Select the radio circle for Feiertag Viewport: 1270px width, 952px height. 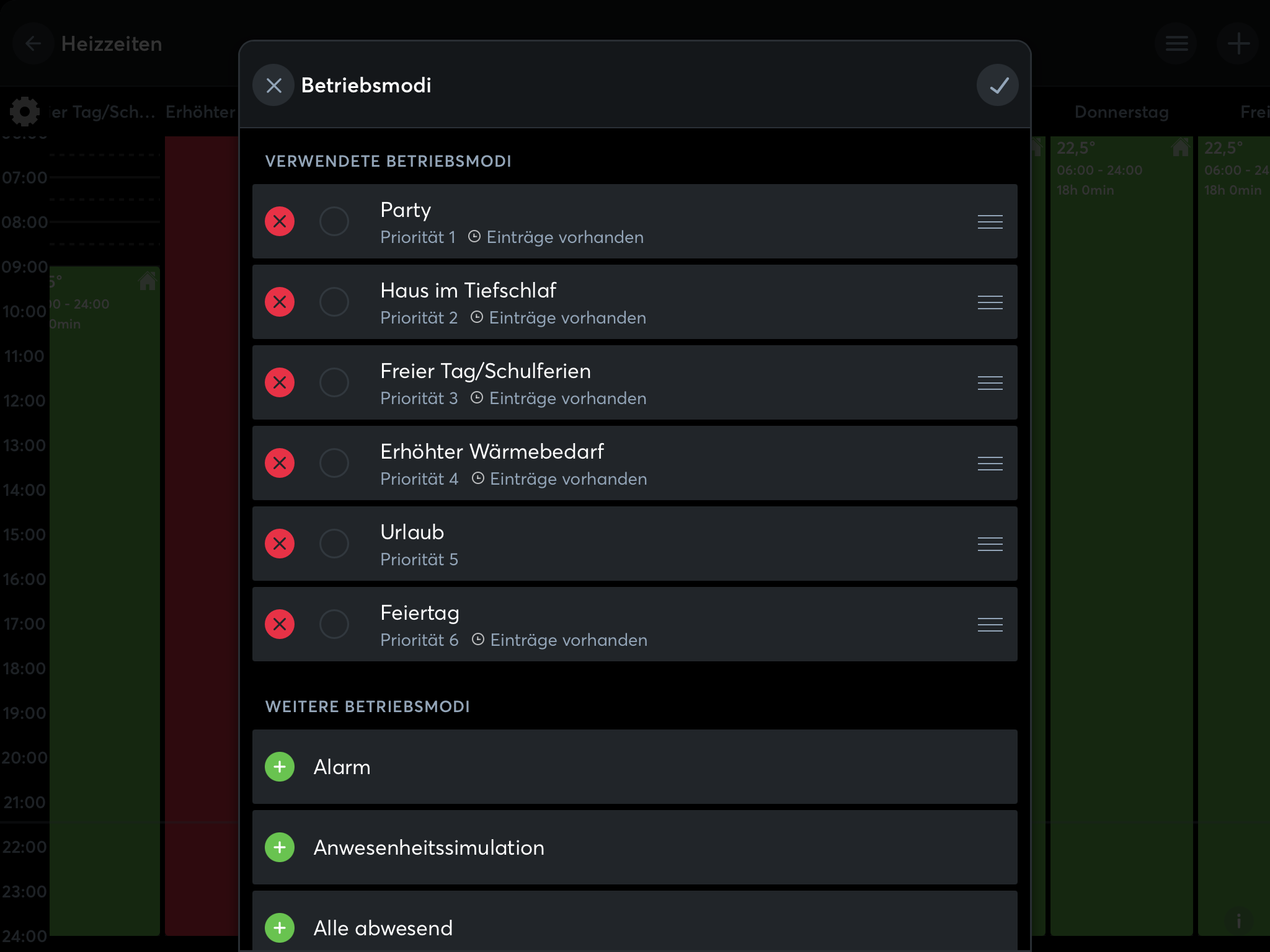pyautogui.click(x=334, y=624)
